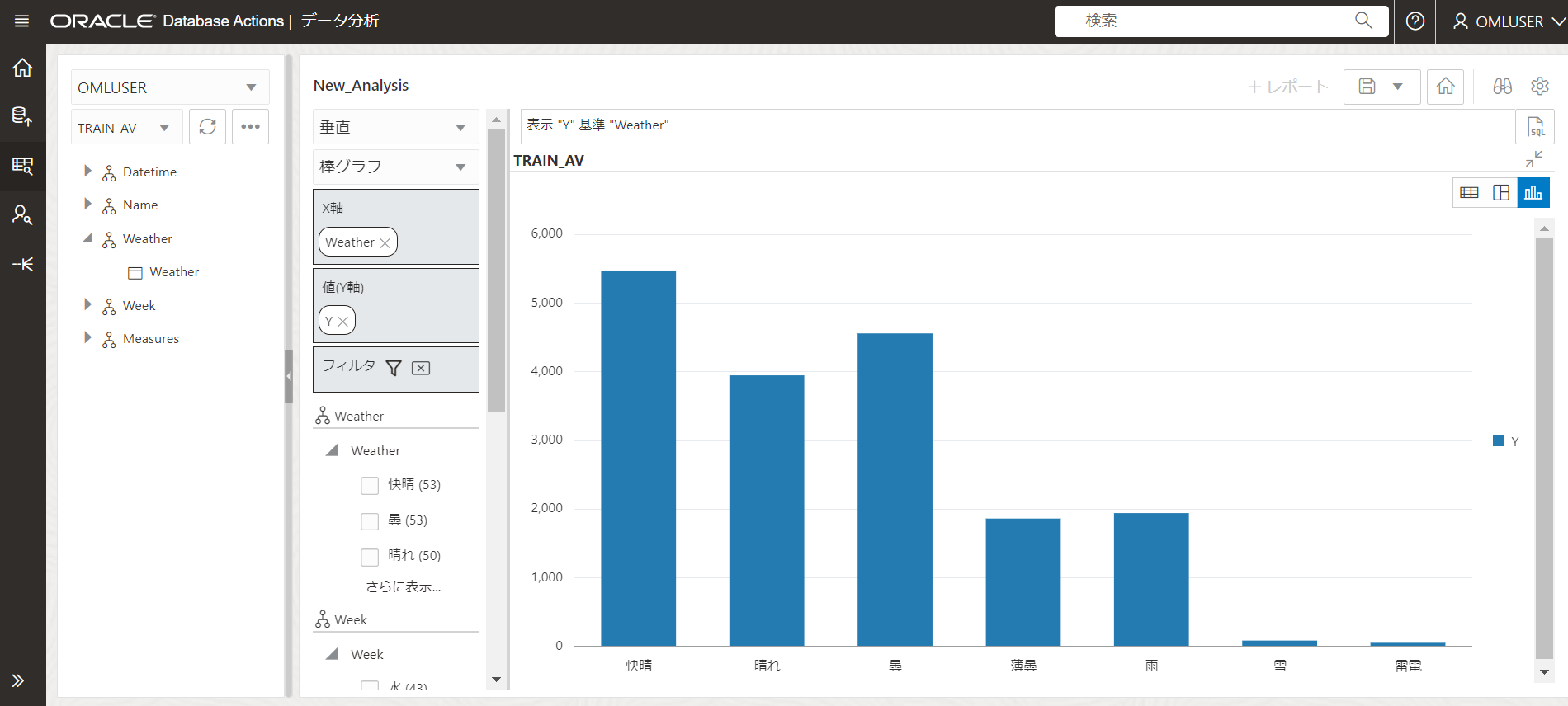Image resolution: width=1568 pixels, height=706 pixels.
Task: Go to Home in left sidebar
Action: pos(22,68)
